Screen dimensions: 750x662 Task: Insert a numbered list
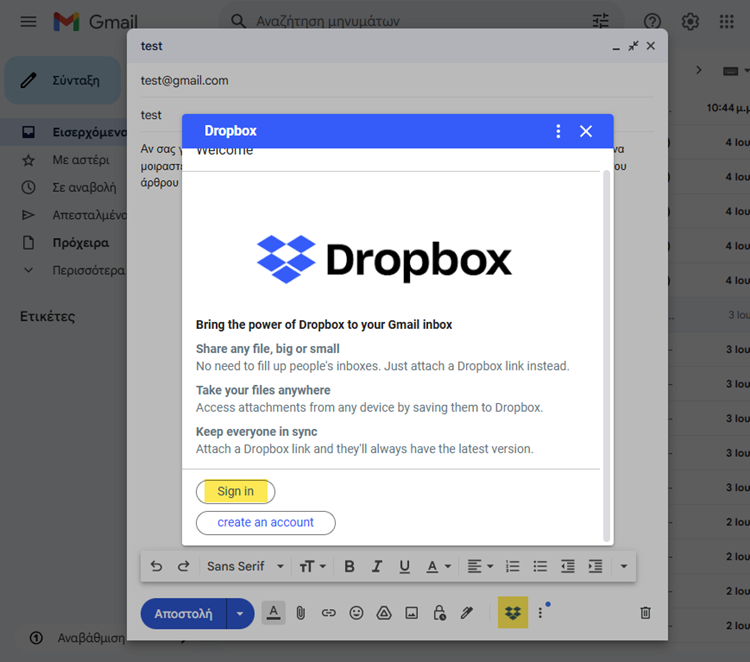pos(512,566)
